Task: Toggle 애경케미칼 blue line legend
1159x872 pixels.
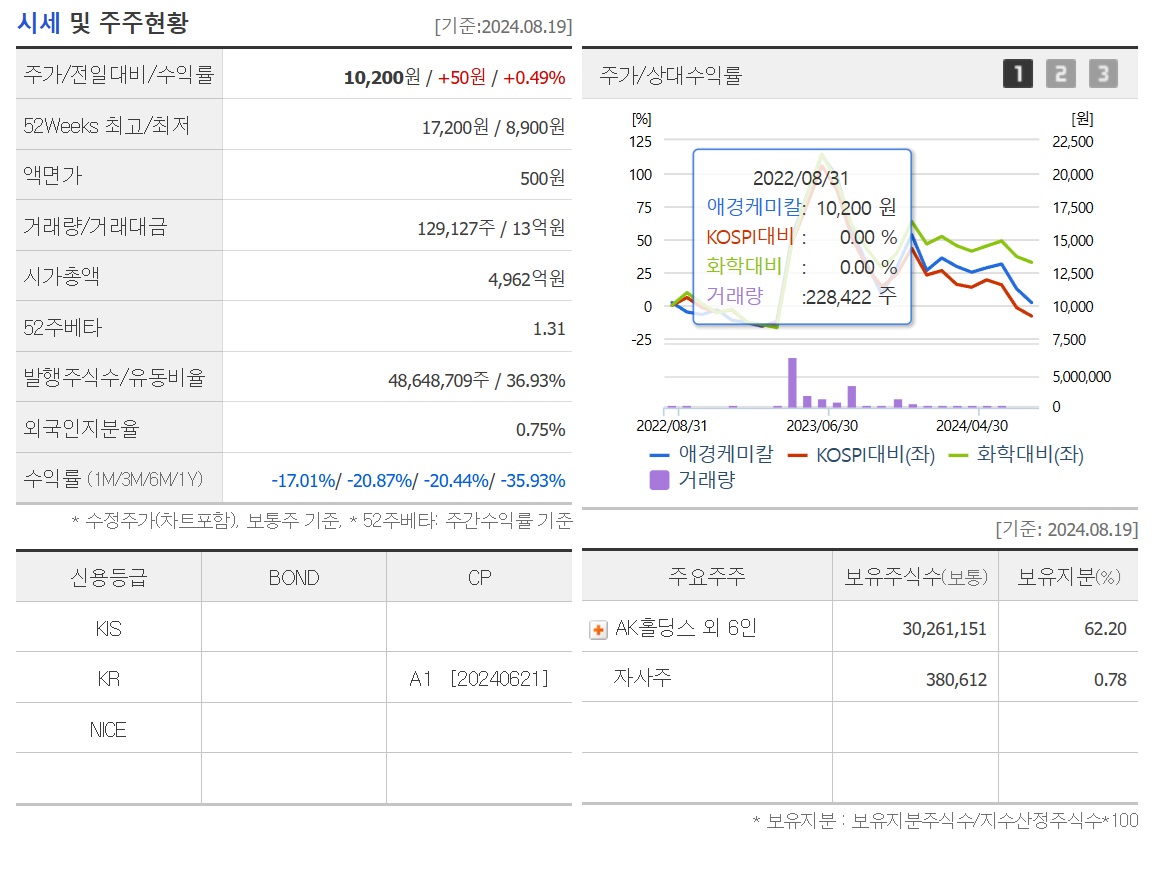Action: [x=711, y=454]
